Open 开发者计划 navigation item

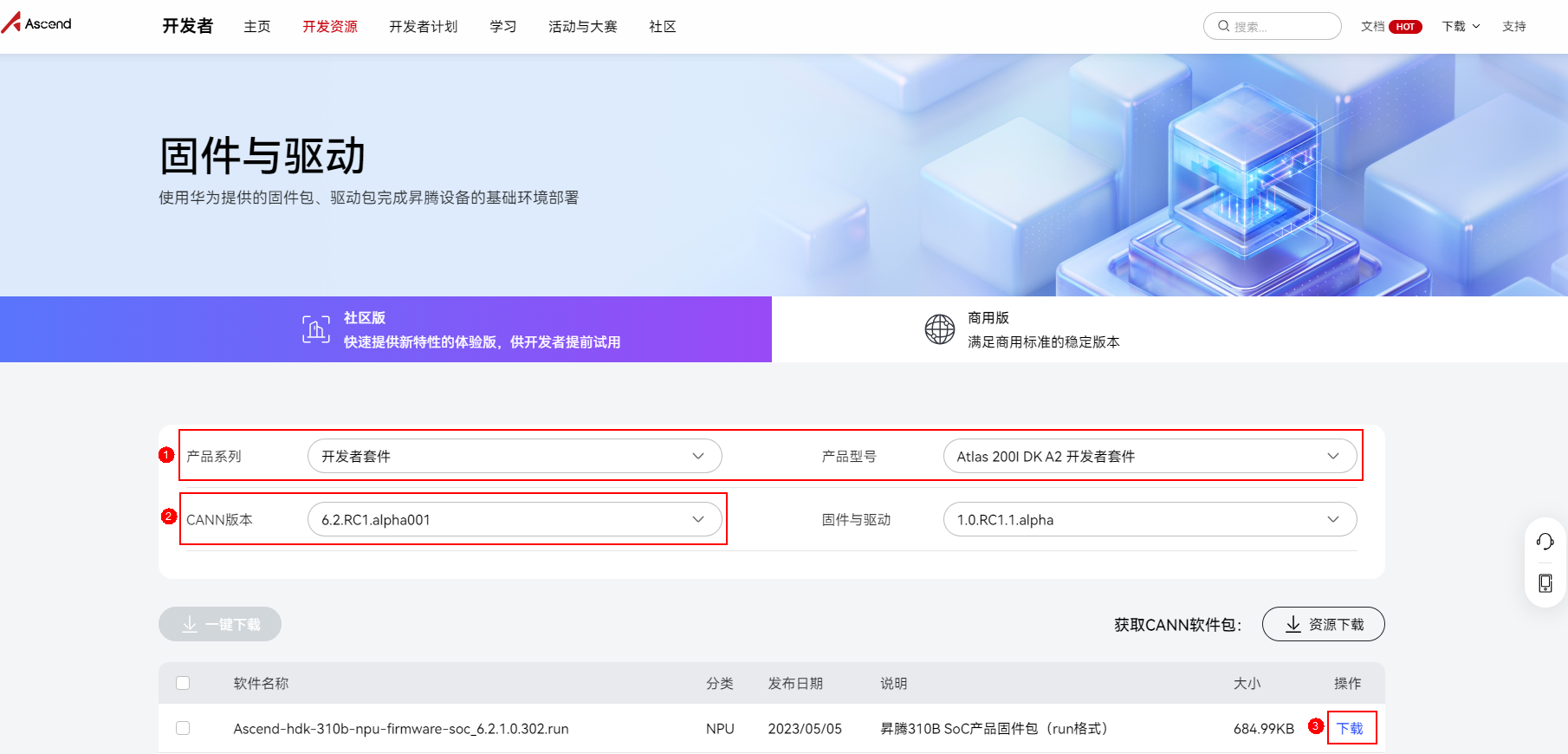coord(424,27)
